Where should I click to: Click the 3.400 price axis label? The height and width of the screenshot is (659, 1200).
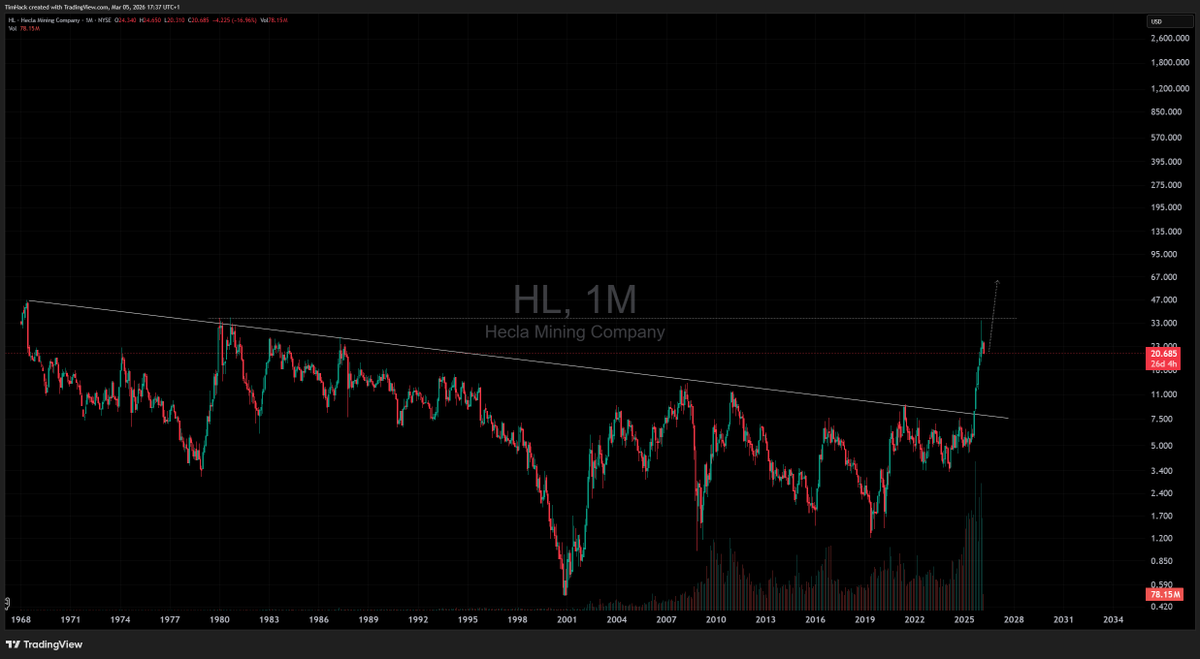1163,470
